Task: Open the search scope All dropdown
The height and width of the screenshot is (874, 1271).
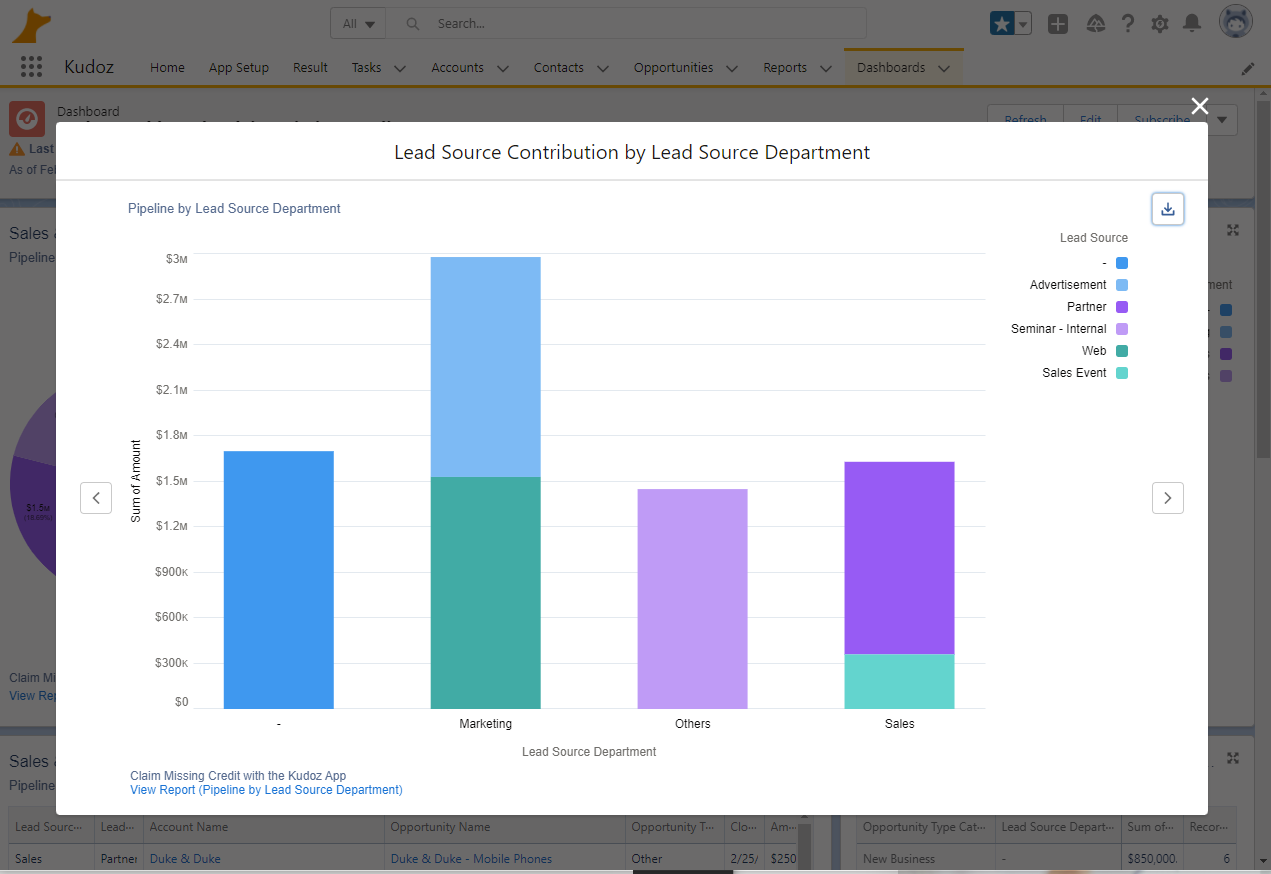Action: pyautogui.click(x=358, y=24)
